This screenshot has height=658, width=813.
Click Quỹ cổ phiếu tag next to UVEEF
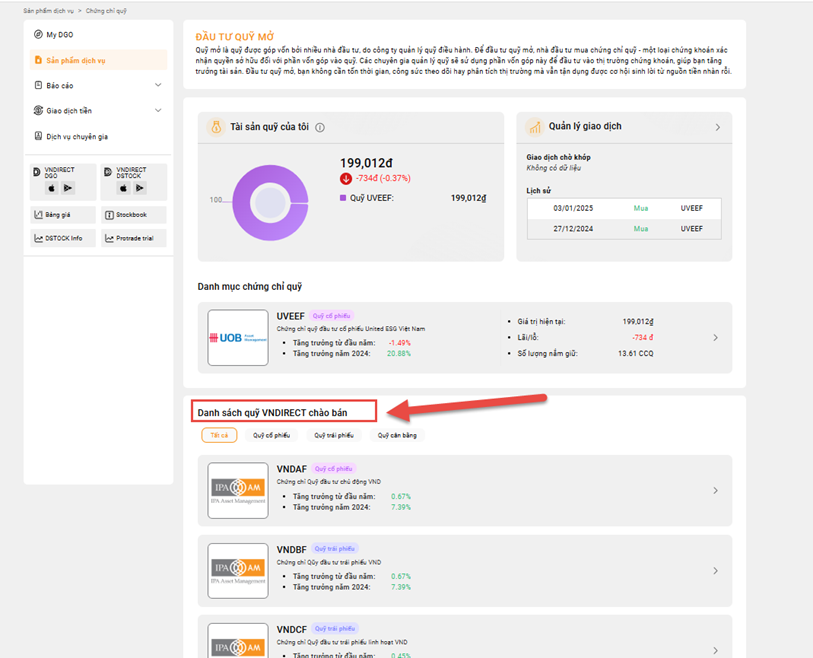[x=331, y=316]
